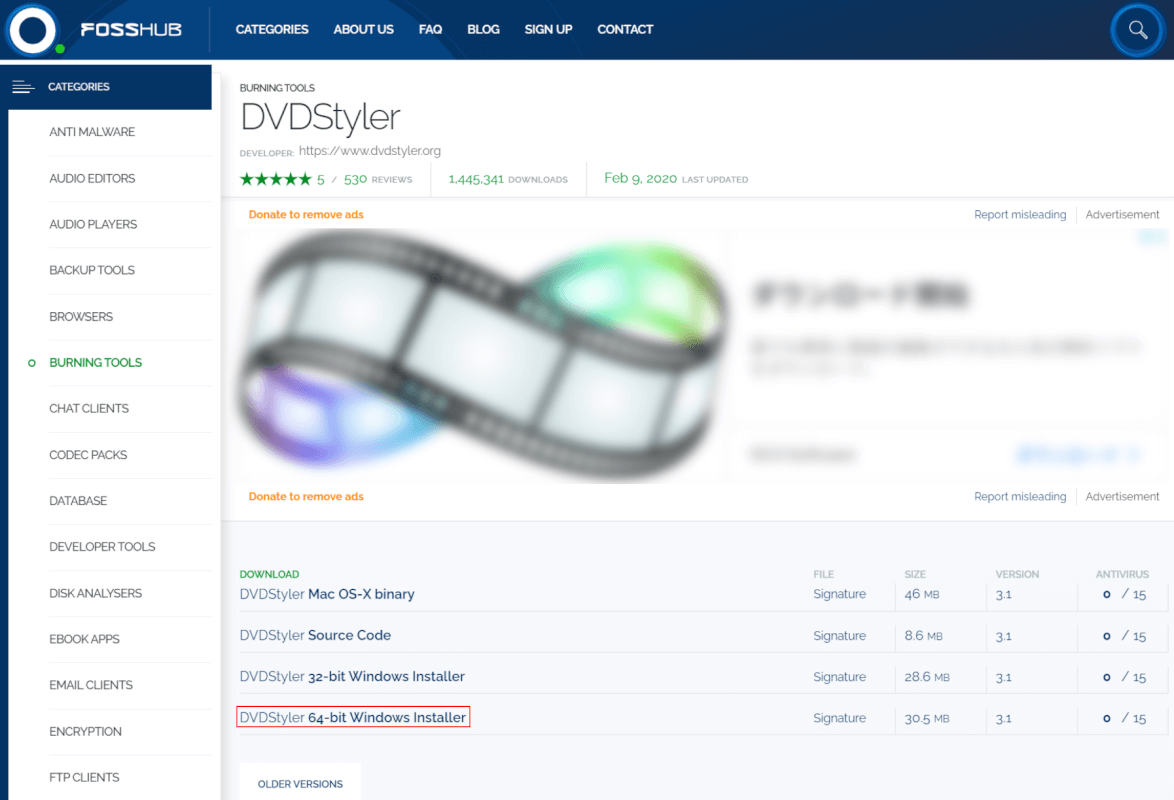Select Audio Editors category

92,178
